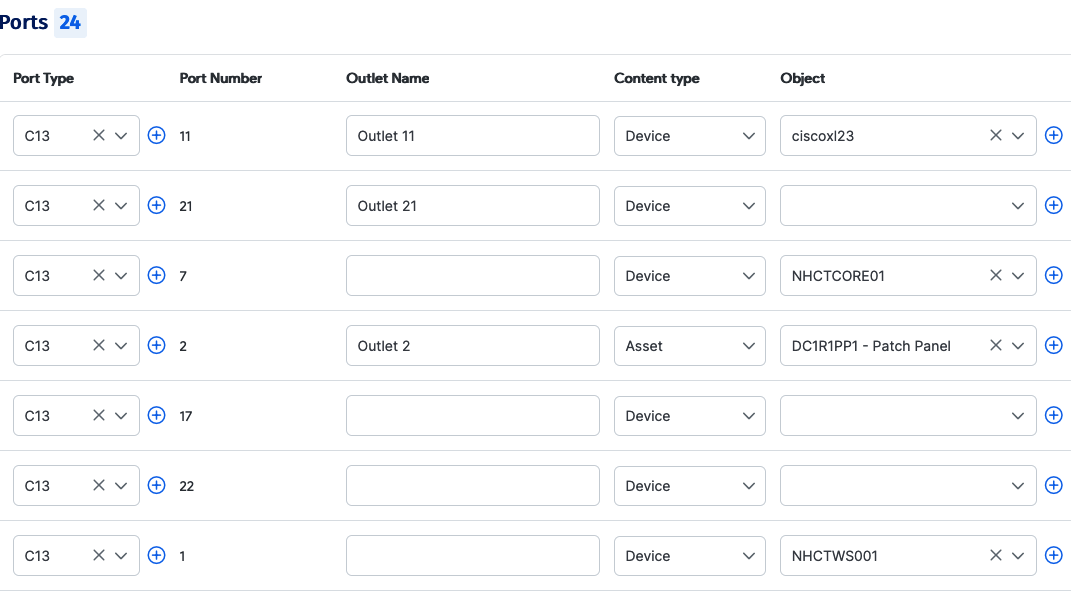Open the Device dropdown on Port 22 row

(749, 485)
